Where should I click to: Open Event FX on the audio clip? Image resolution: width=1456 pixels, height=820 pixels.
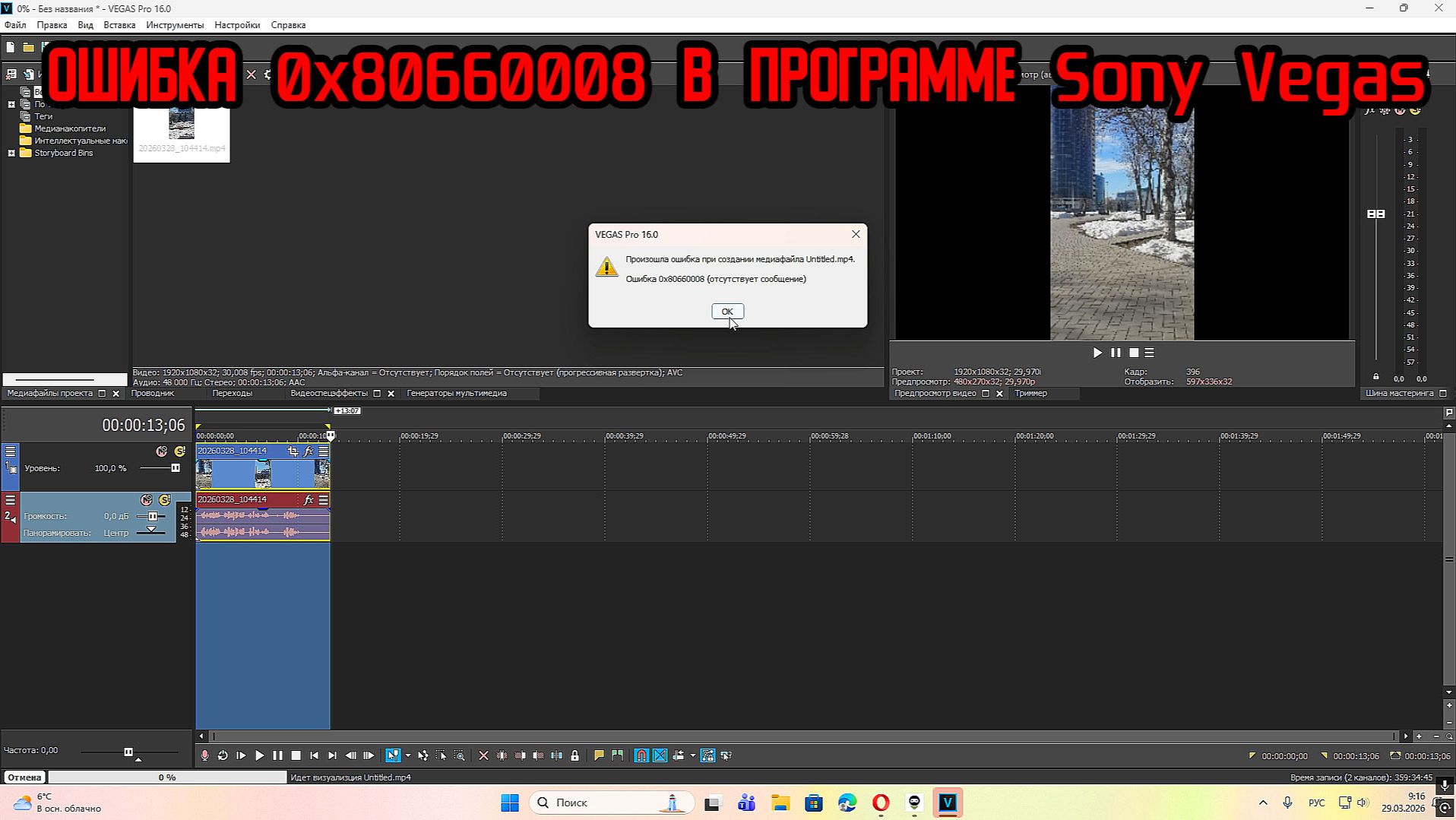[308, 500]
